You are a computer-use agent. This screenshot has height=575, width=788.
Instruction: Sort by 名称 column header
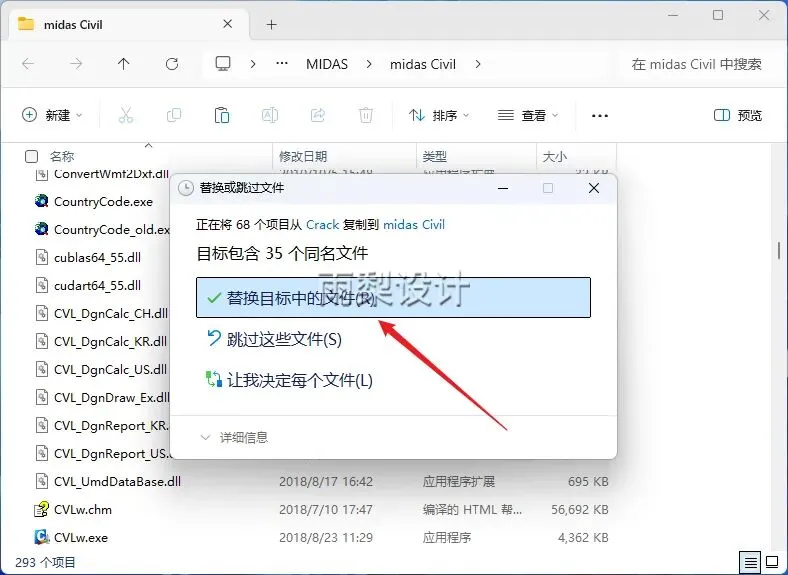[x=62, y=156]
